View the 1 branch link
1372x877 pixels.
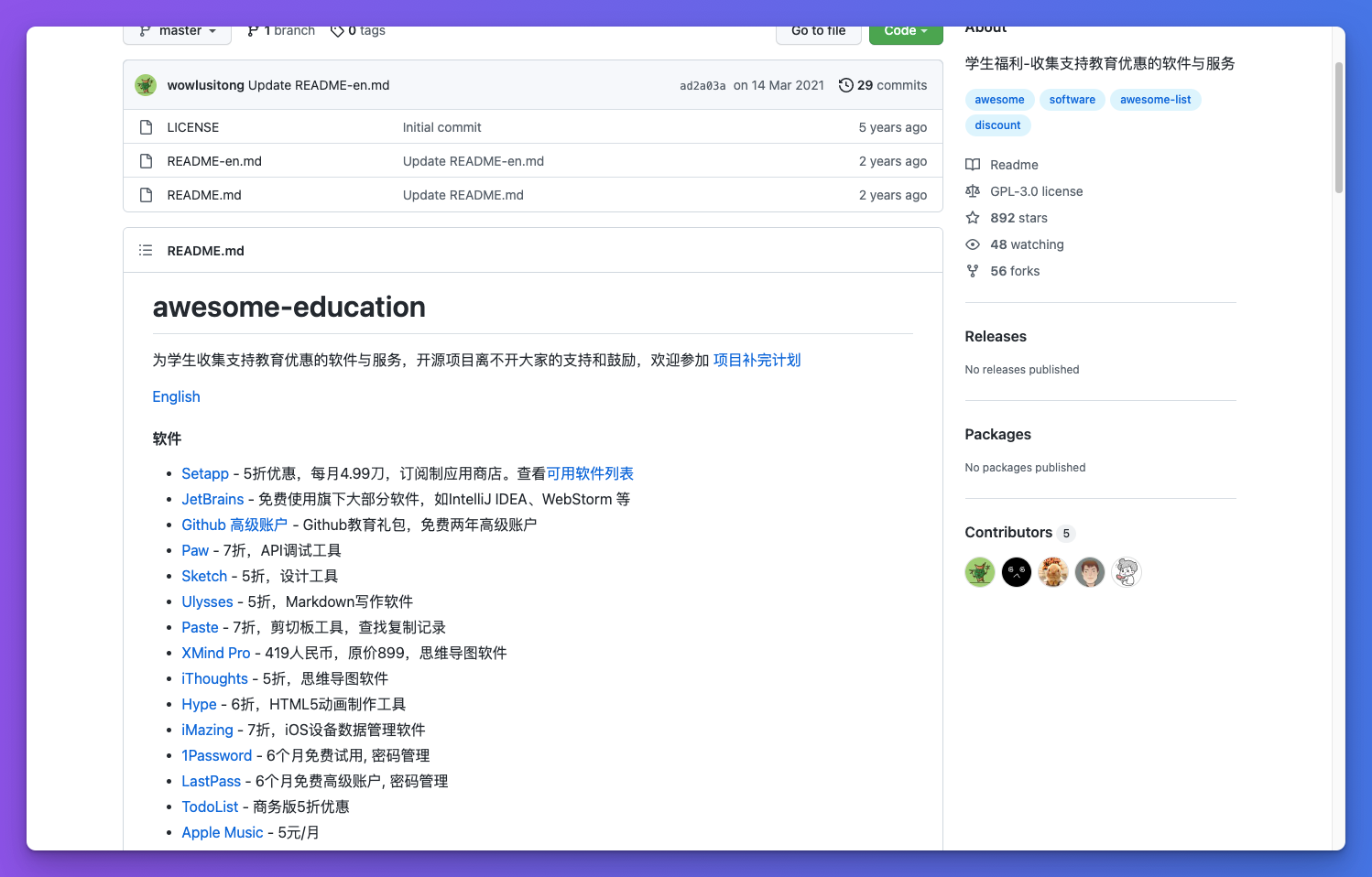pos(281,32)
